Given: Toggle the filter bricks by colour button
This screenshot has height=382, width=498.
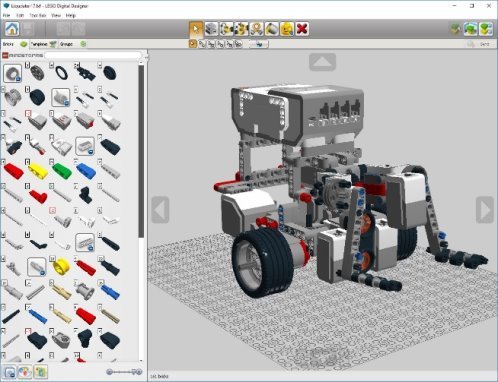Looking at the screenshot, I should (x=25, y=372).
